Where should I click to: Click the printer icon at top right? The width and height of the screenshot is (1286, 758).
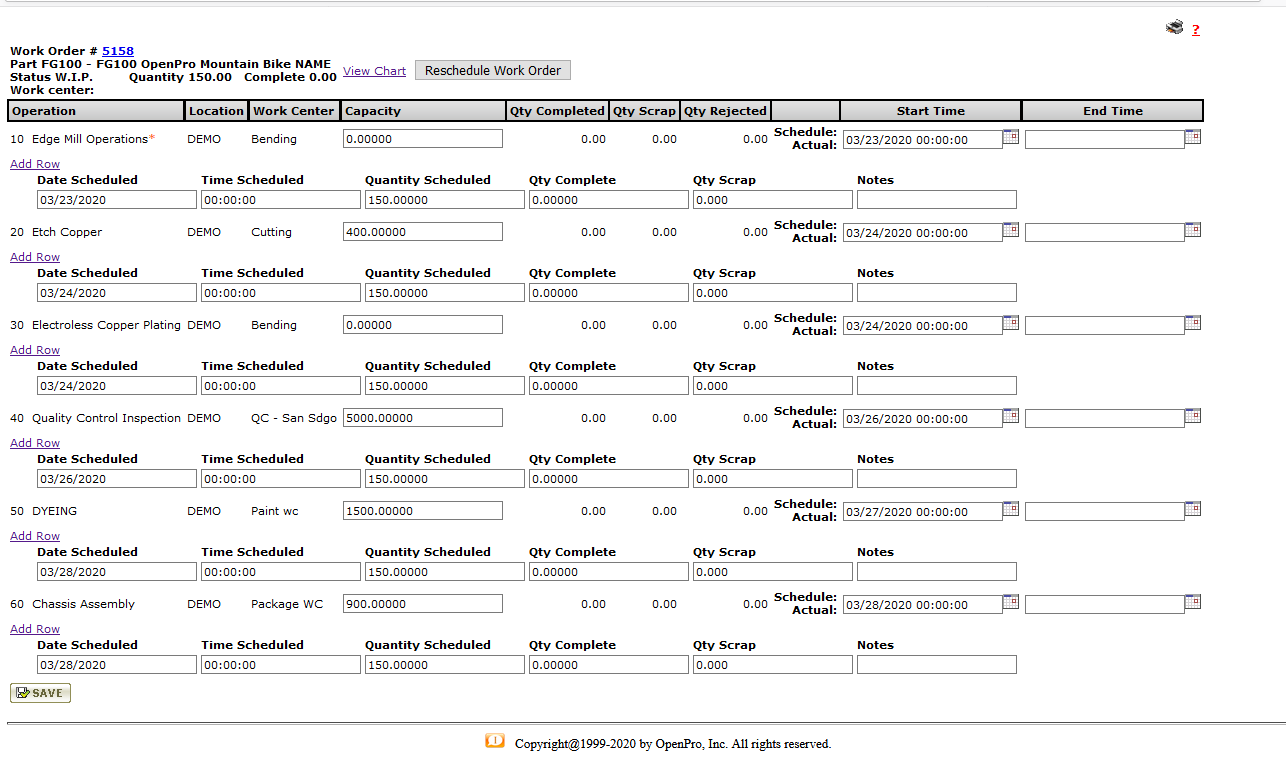[x=1174, y=28]
